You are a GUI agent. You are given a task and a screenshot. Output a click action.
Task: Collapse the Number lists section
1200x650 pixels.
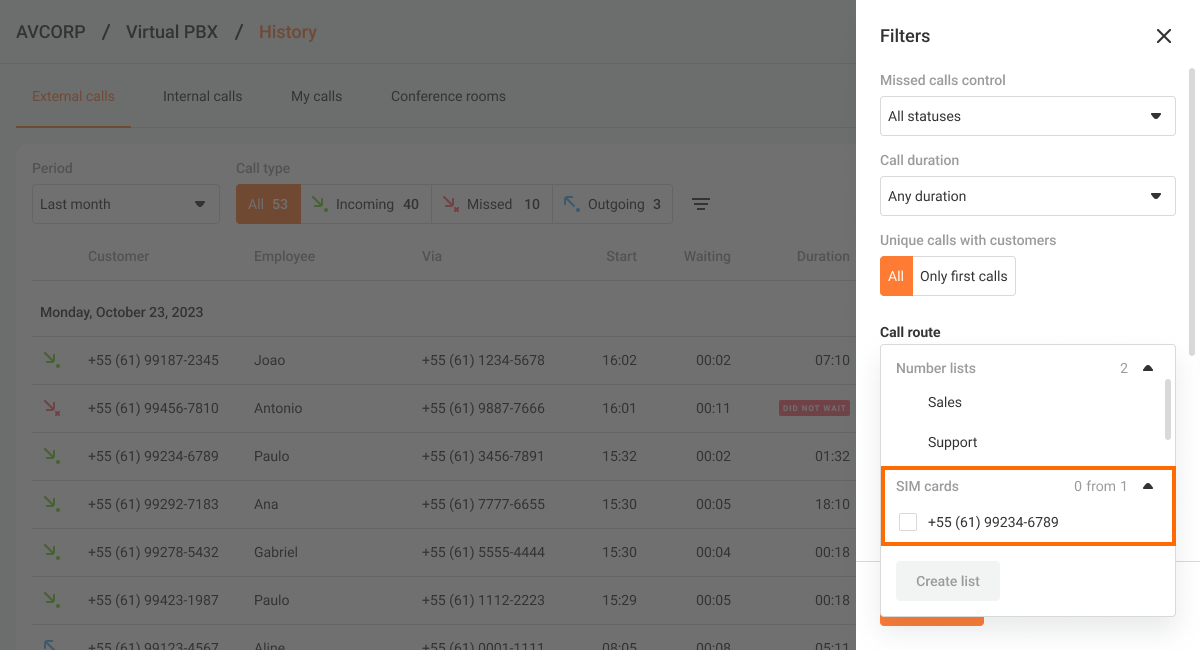click(1148, 368)
